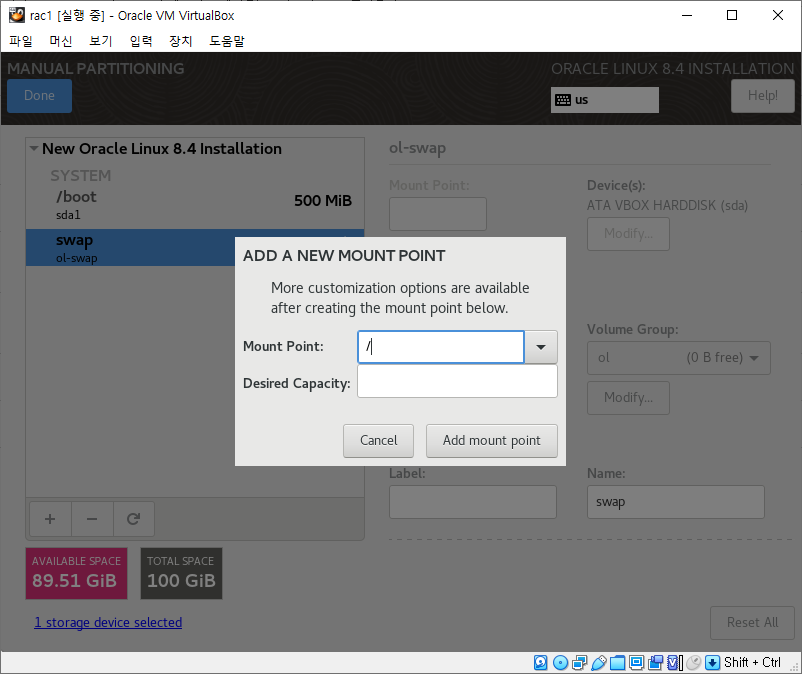Screen dimensions: 802x674
Task: Minimize the VirtualBox window
Action: pyautogui.click(x=687, y=15)
